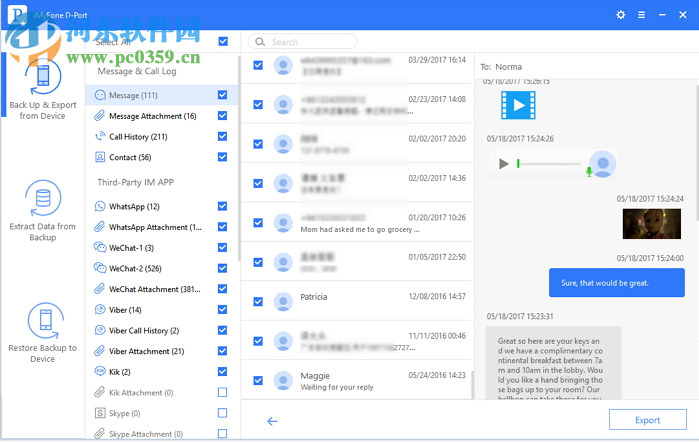Screen dimensions: 699x444
Task: Click the Skype Attachment paperclip icon
Action: coord(99,433)
